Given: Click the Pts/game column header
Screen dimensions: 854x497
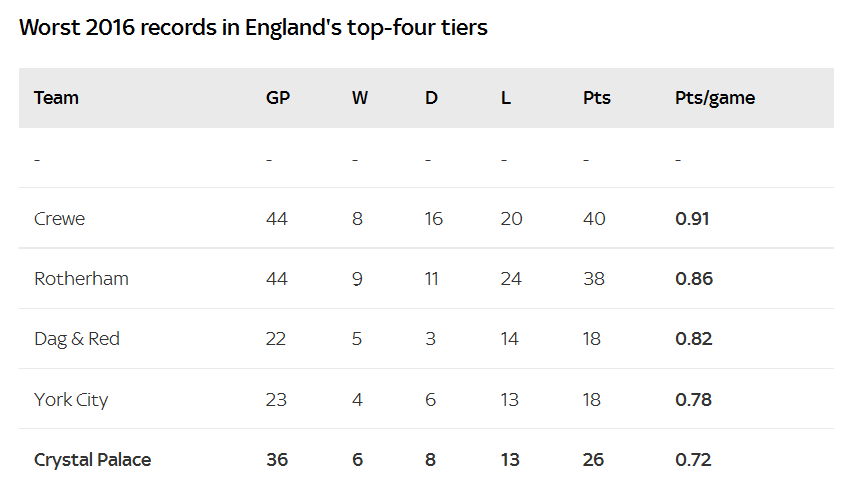Looking at the screenshot, I should click(x=715, y=98).
